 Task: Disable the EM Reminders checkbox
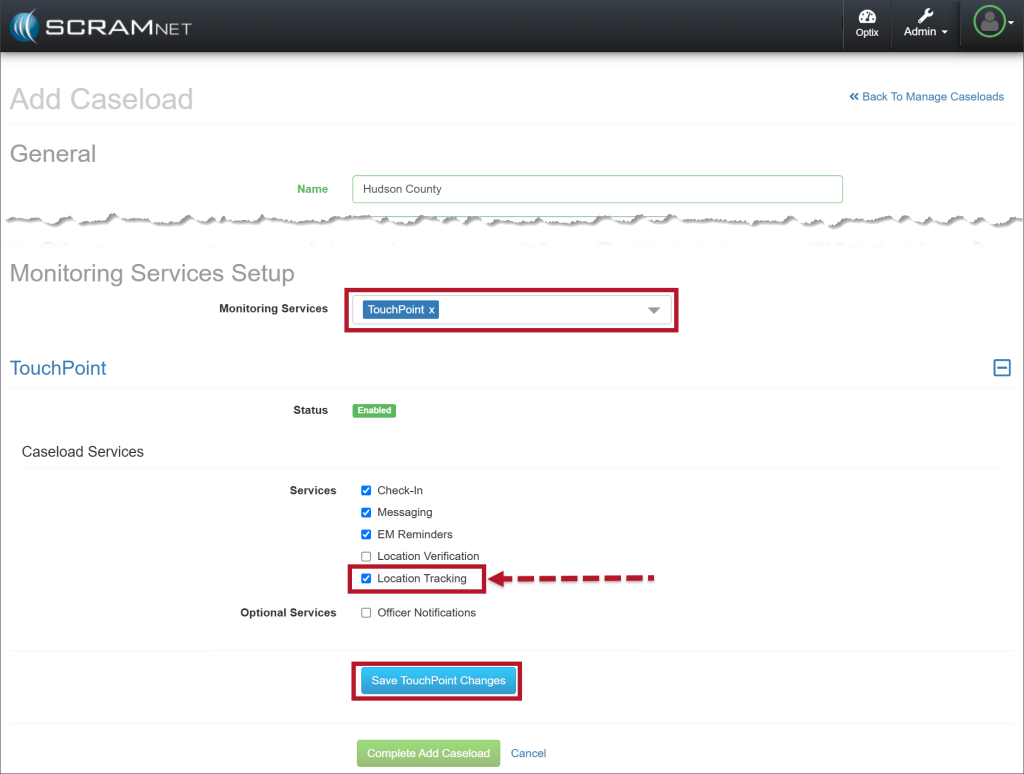[x=366, y=535]
